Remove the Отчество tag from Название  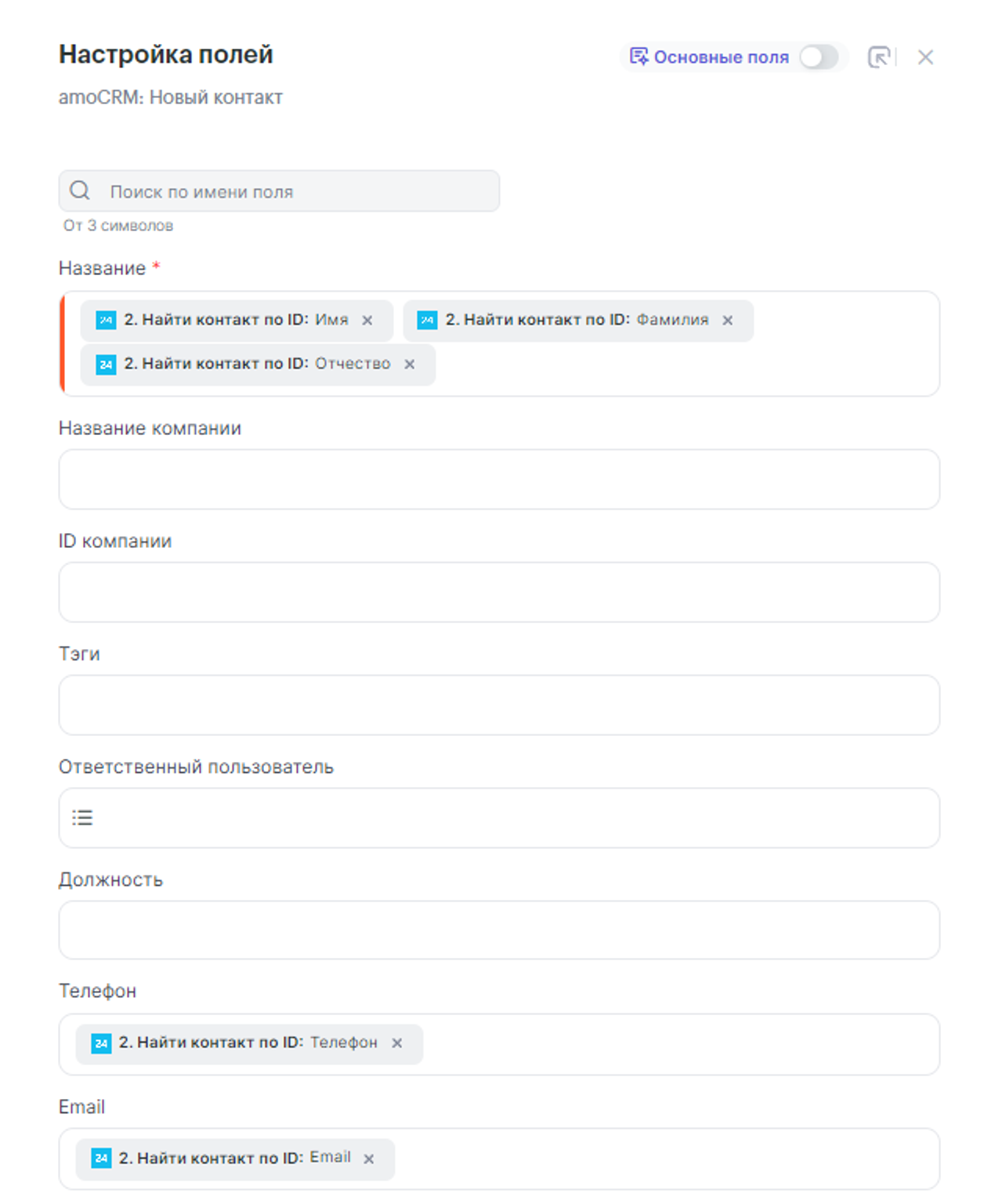click(410, 364)
